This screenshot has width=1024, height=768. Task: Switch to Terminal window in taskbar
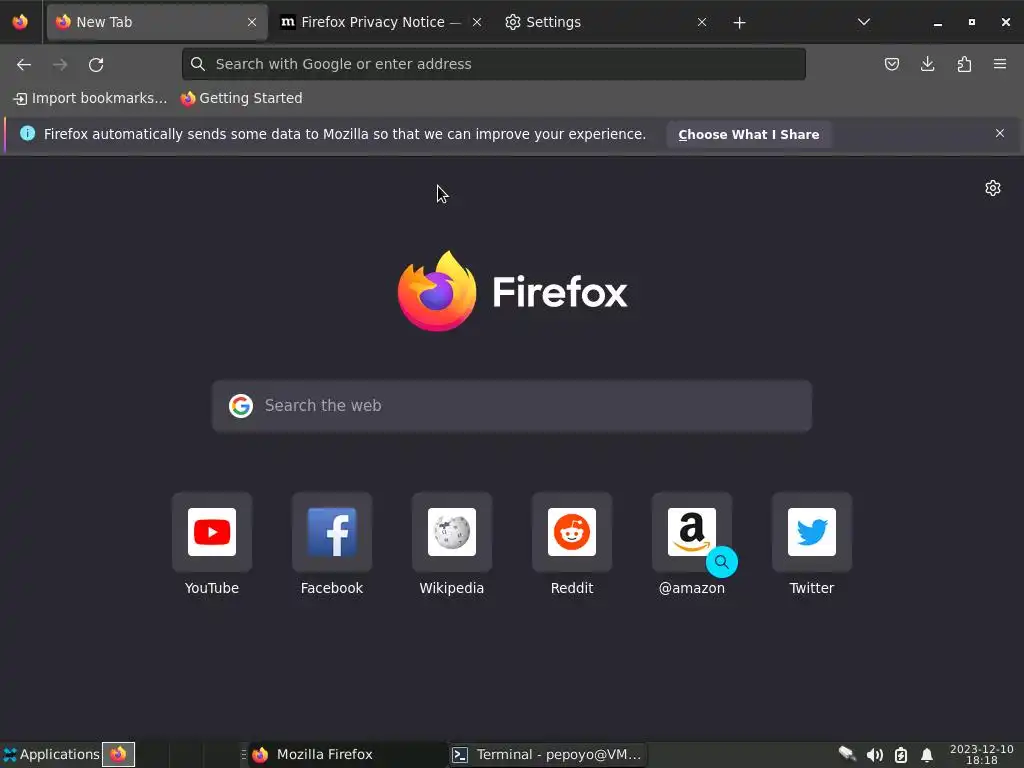(x=547, y=754)
